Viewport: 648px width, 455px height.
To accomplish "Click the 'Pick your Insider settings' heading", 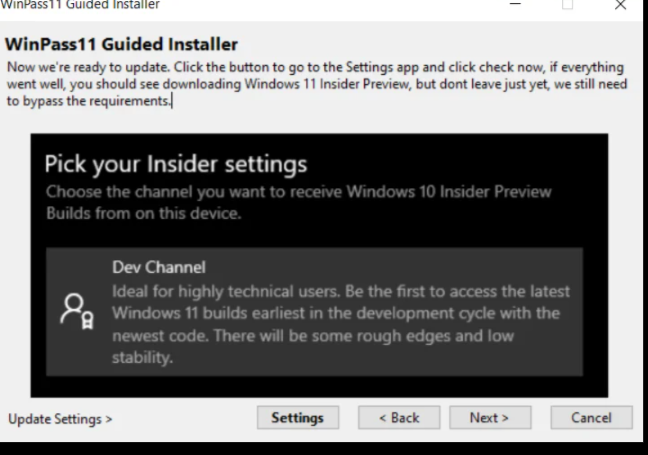I will tap(176, 164).
